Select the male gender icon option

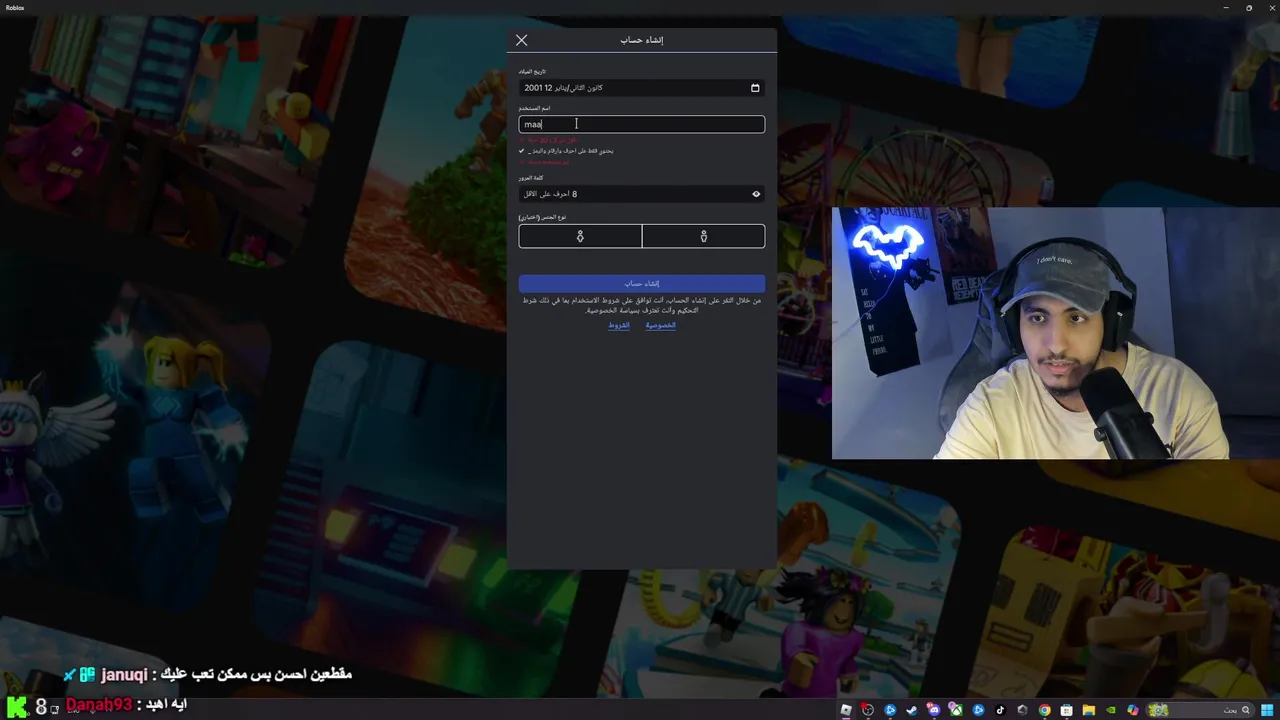point(704,236)
